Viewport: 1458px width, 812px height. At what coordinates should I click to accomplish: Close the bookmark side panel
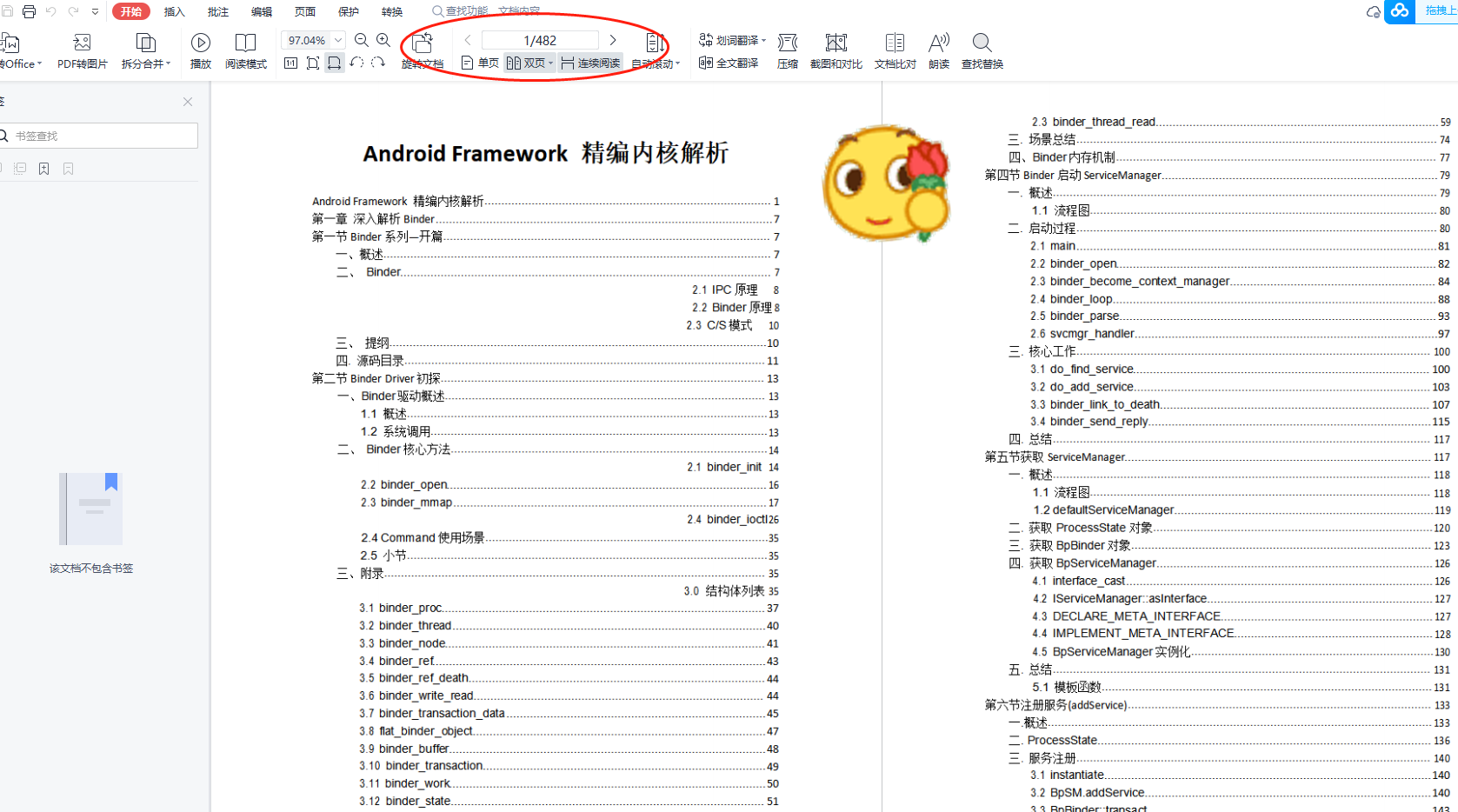click(x=188, y=102)
